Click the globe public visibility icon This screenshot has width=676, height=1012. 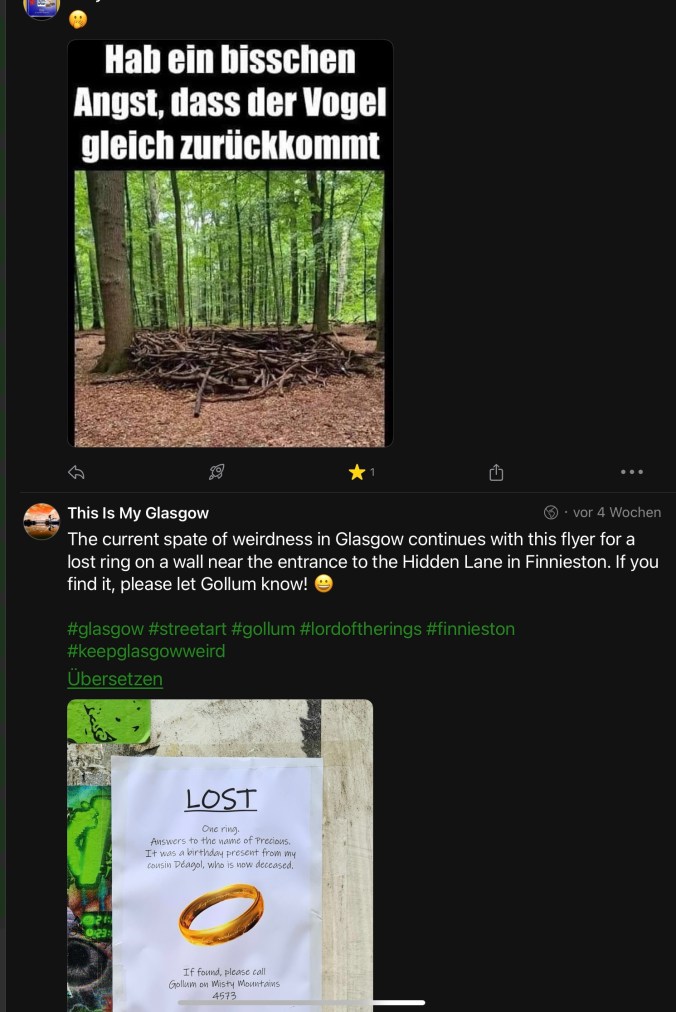pos(551,512)
